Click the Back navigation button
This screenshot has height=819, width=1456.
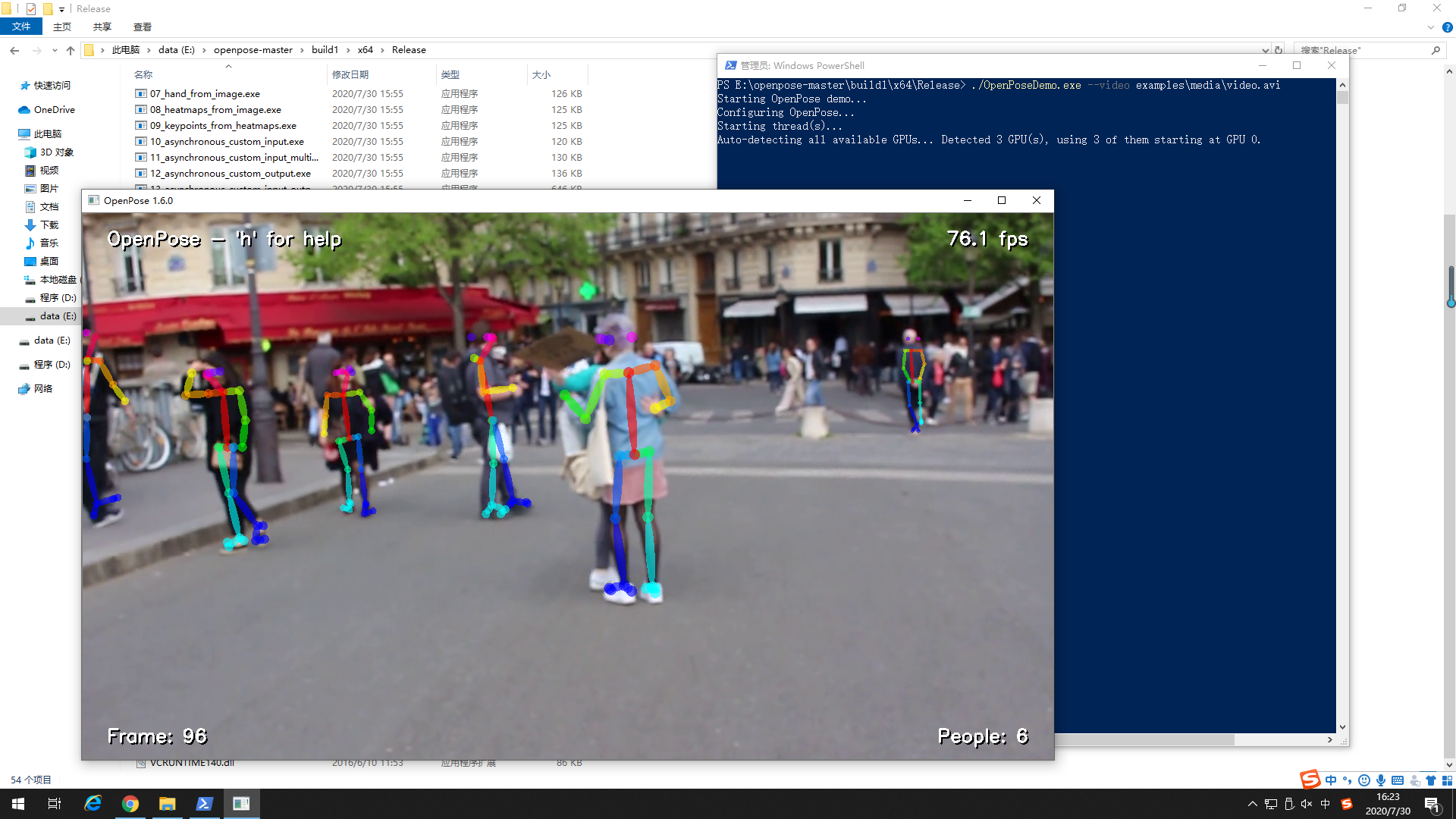coord(14,49)
